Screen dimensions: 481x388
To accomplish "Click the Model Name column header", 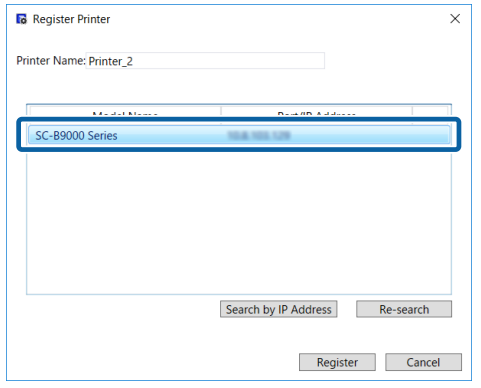I will (125, 112).
